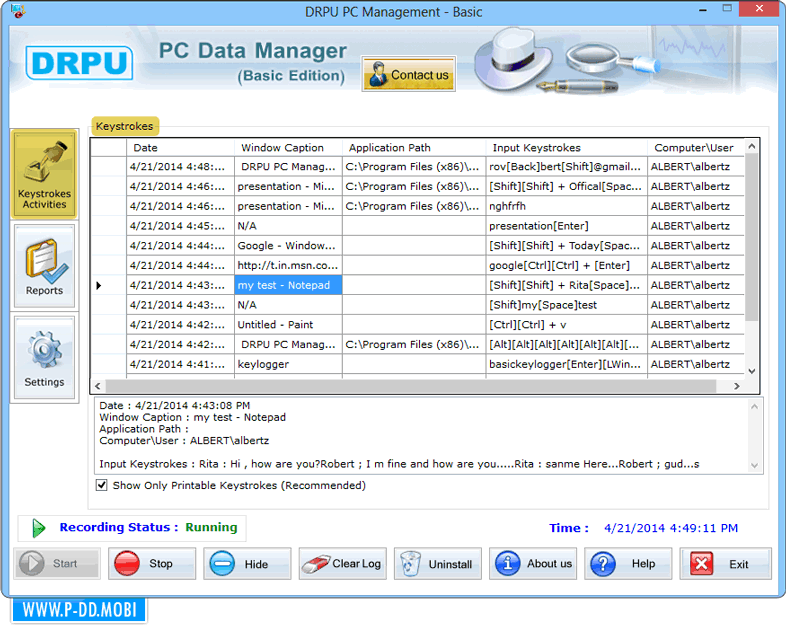This screenshot has height=626, width=786.
Task: Click the Start recording button
Action: pos(57,563)
